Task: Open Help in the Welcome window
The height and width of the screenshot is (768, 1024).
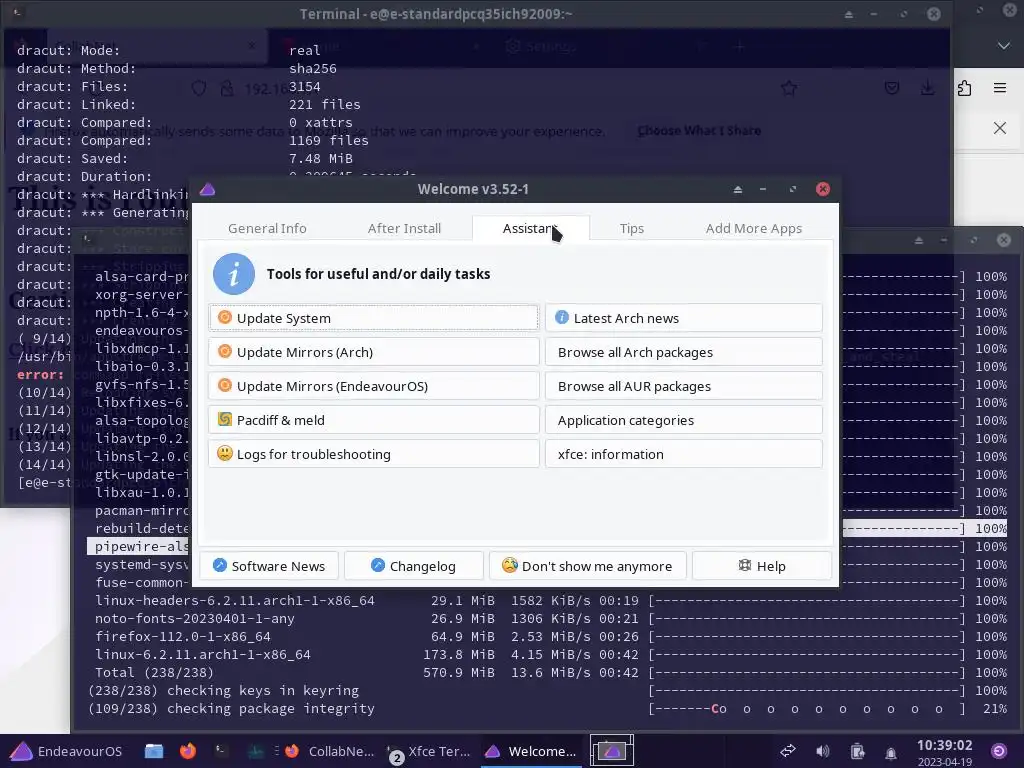Action: (x=761, y=566)
